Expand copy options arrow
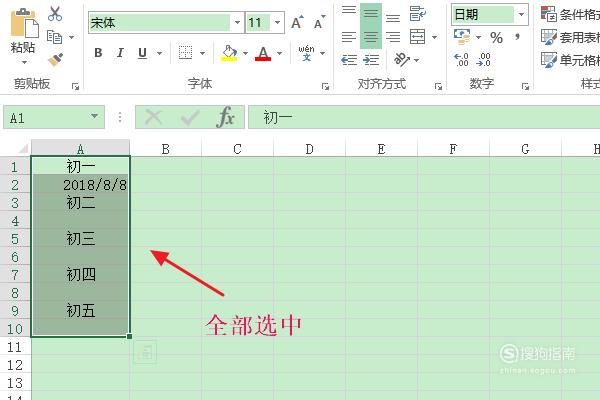 72,37
